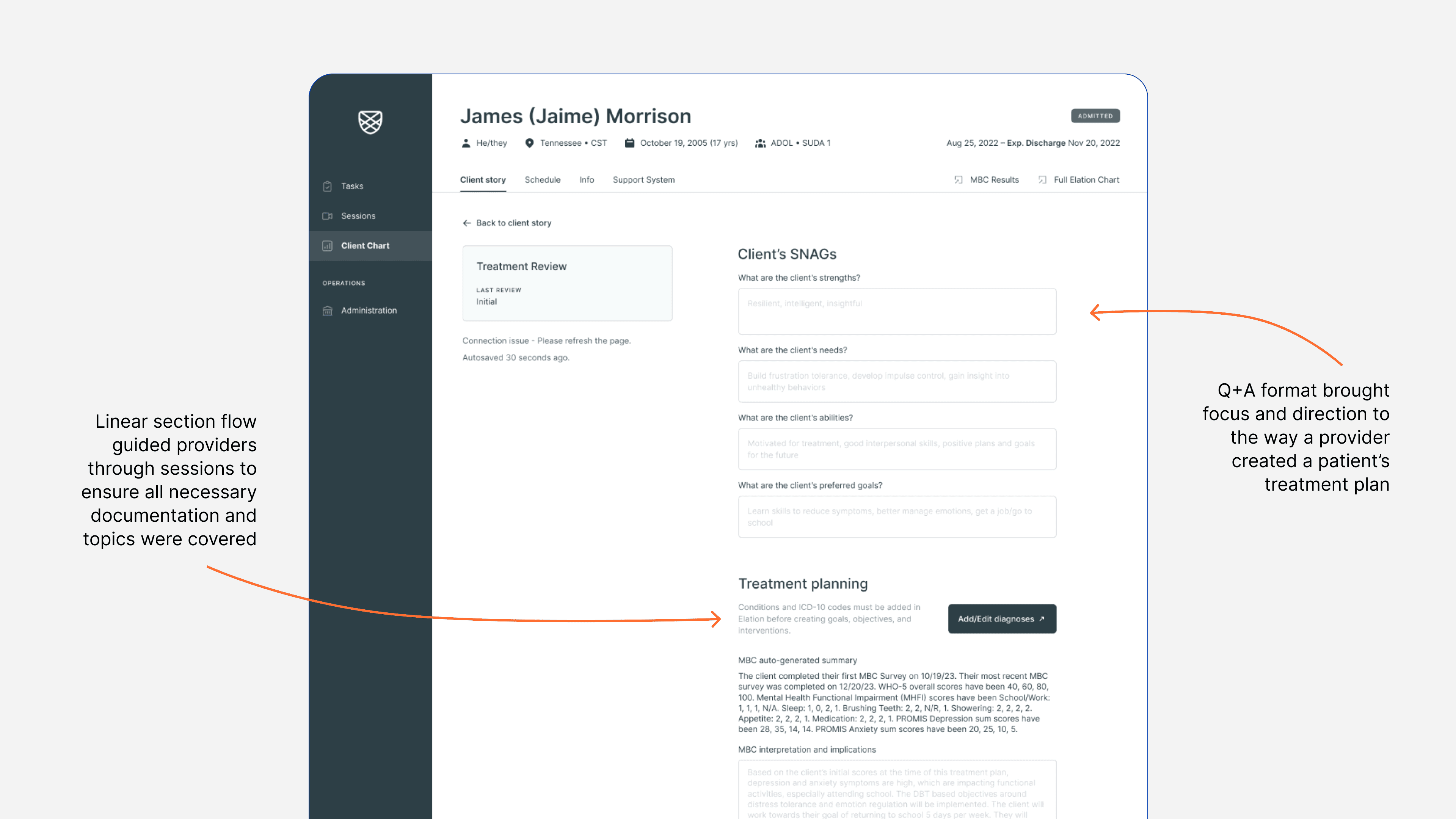Click the MBC Results external-link icon
The image size is (1456, 819).
click(959, 180)
